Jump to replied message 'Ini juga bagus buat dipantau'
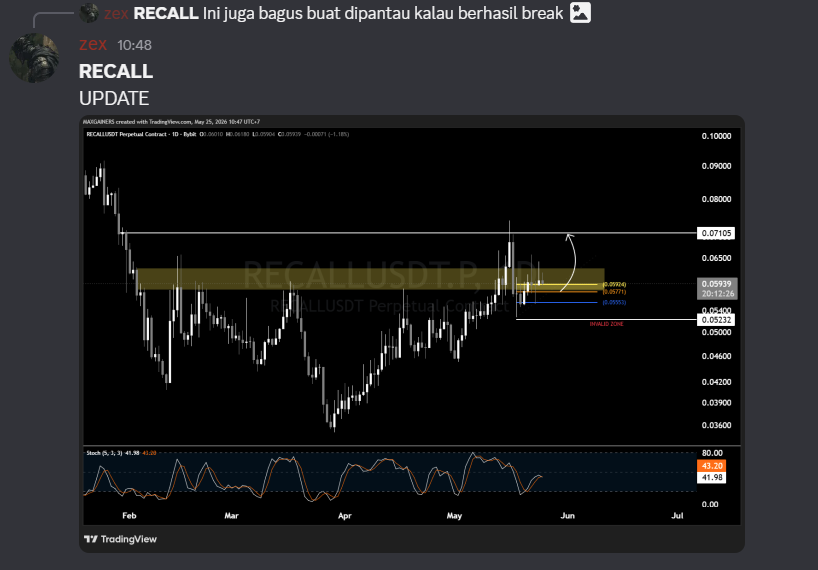 383,13
